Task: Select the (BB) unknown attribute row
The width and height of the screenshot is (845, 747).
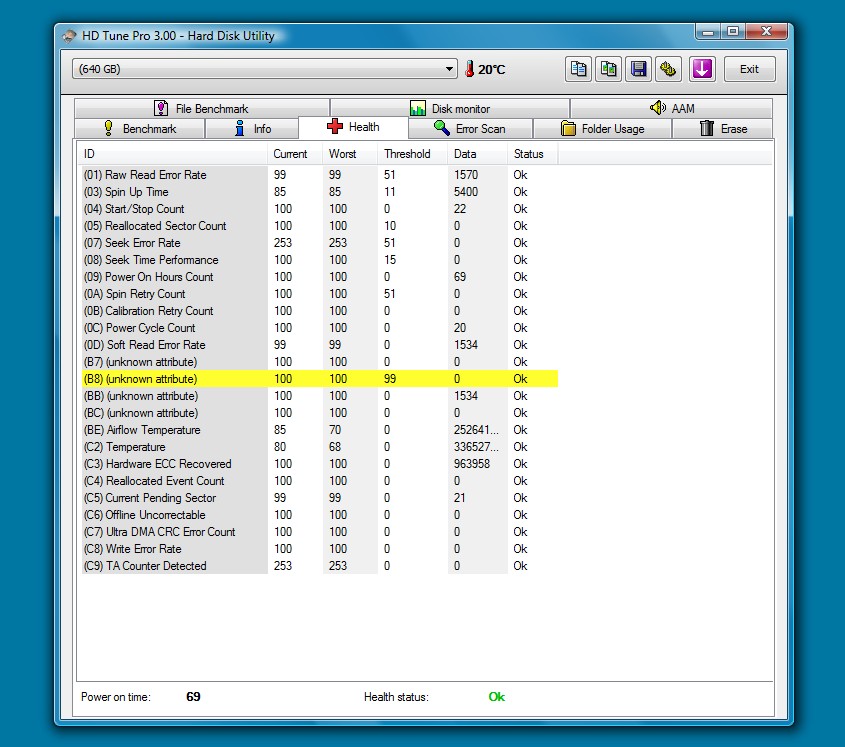Action: (x=320, y=396)
